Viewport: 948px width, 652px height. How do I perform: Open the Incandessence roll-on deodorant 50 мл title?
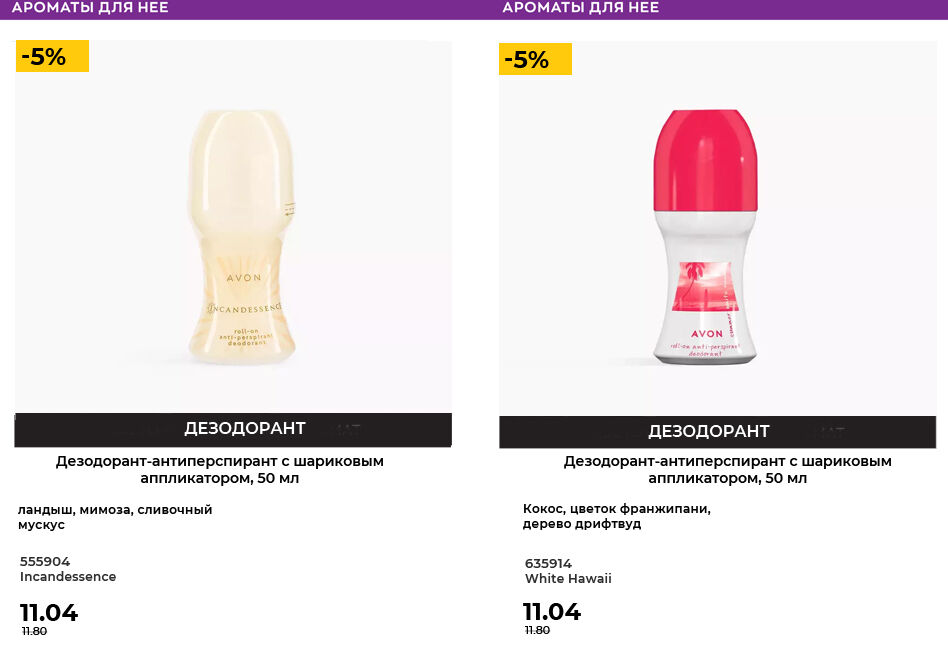click(219, 470)
